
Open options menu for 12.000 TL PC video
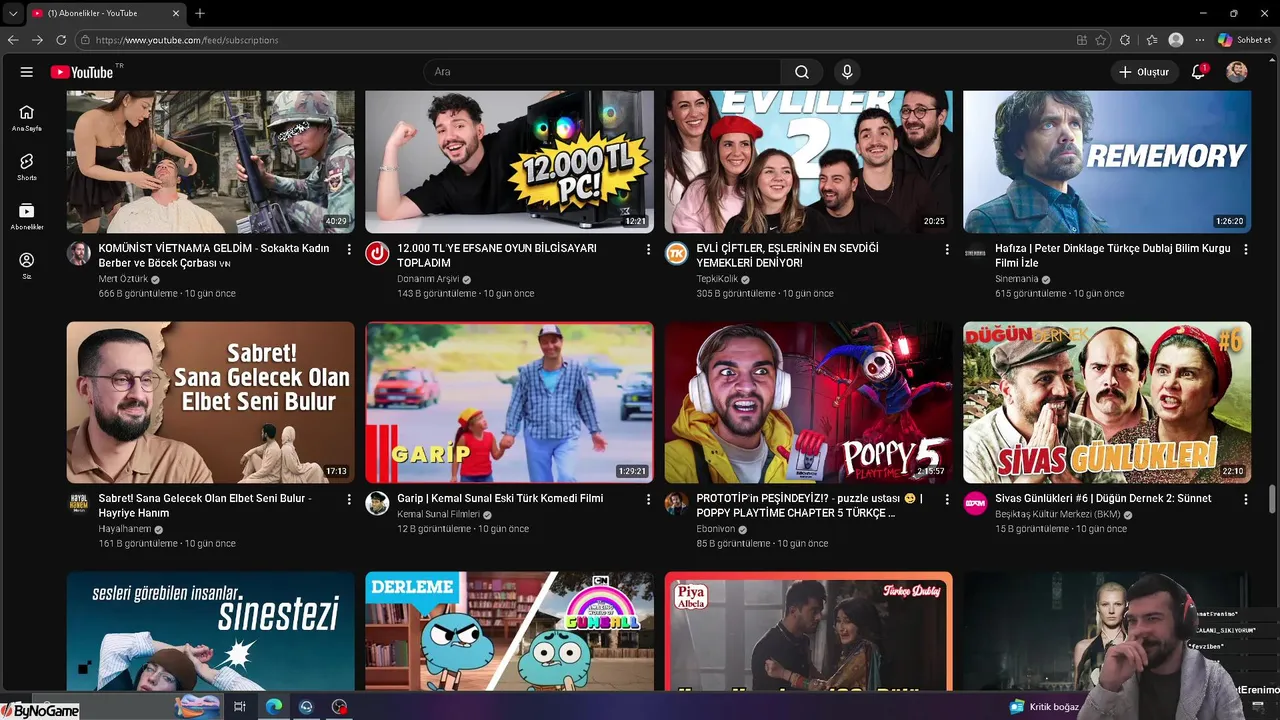[648, 249]
